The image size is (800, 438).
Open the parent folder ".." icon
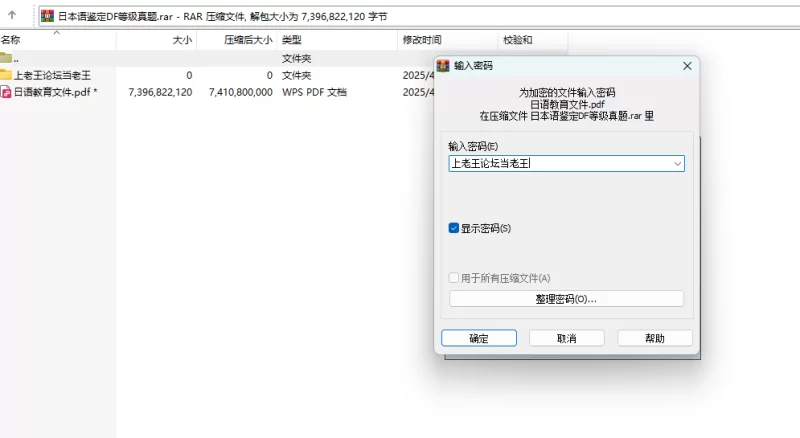(6, 58)
